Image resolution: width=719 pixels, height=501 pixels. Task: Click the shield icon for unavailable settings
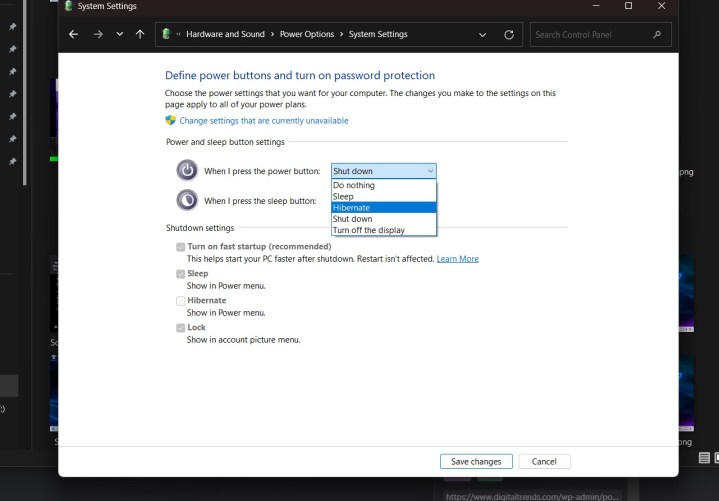tap(171, 121)
